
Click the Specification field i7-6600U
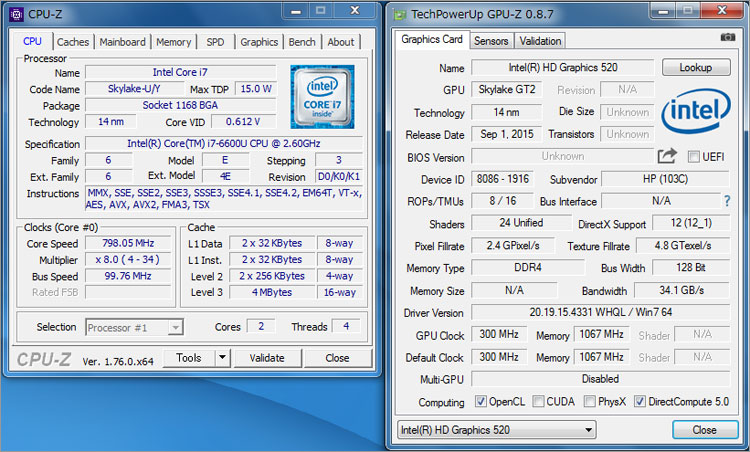coord(224,143)
